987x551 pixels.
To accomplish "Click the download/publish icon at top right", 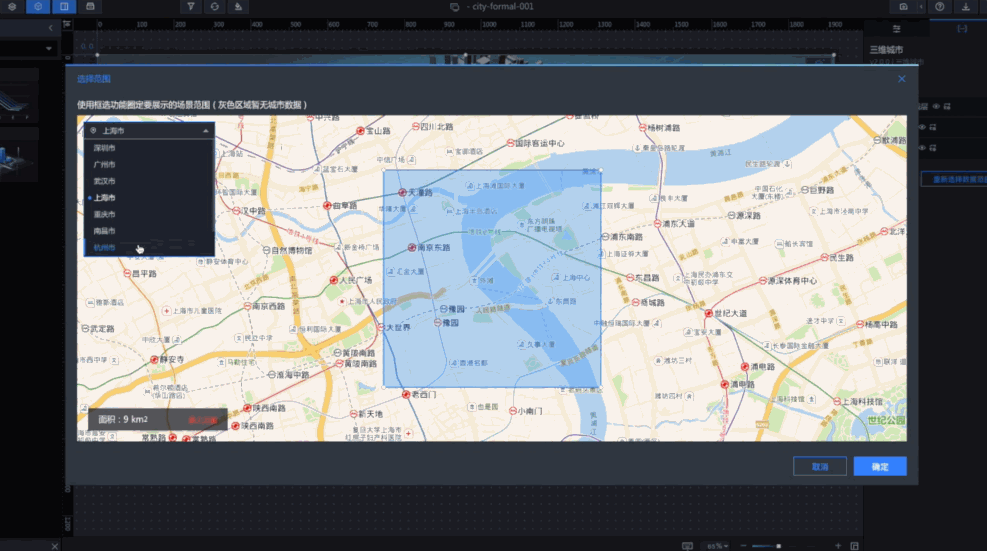I will (x=966, y=6).
